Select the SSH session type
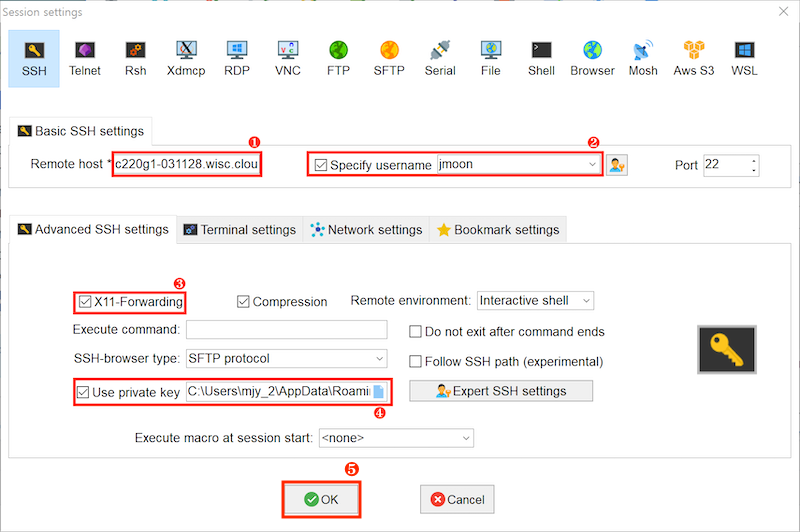 tap(34, 59)
